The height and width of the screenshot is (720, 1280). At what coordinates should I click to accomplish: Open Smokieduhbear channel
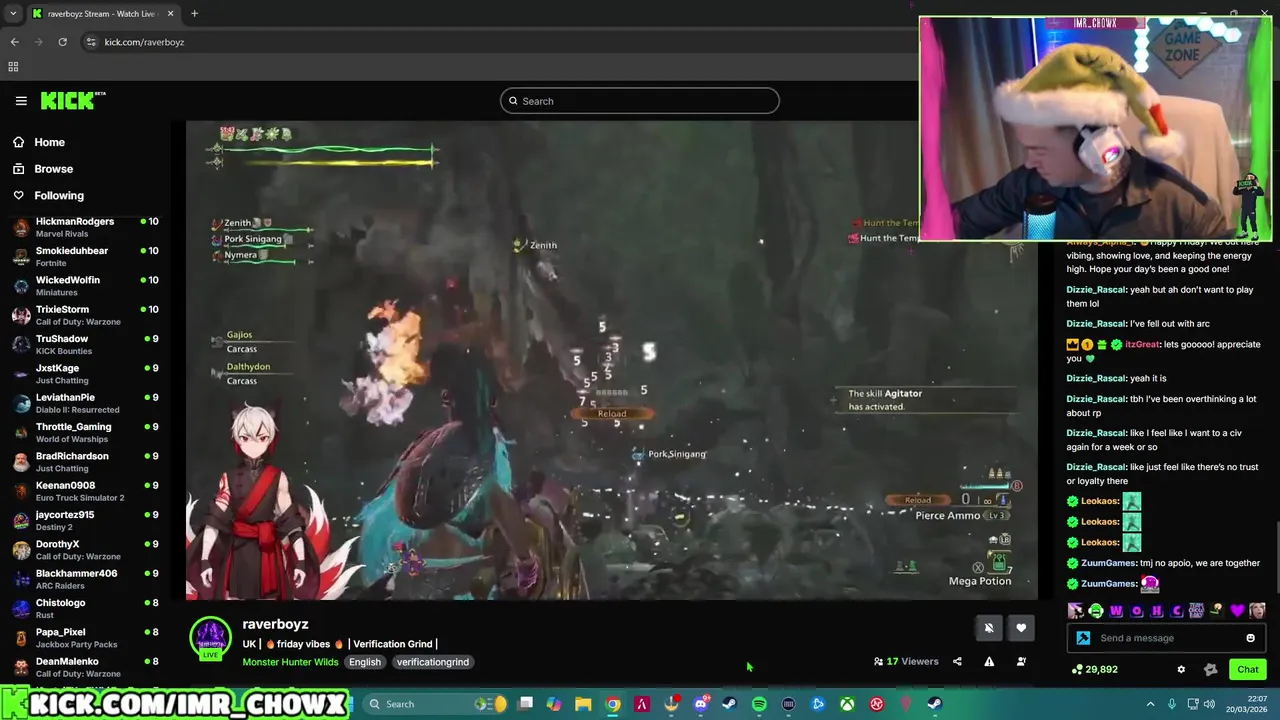coord(85,256)
